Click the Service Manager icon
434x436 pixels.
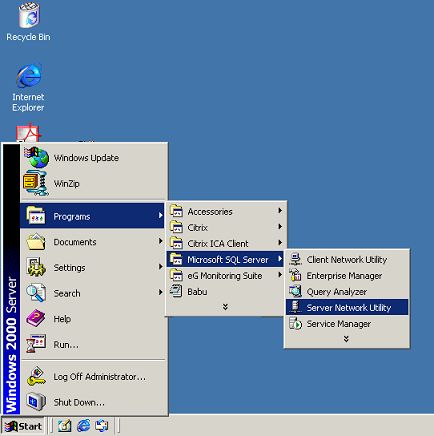click(295, 323)
